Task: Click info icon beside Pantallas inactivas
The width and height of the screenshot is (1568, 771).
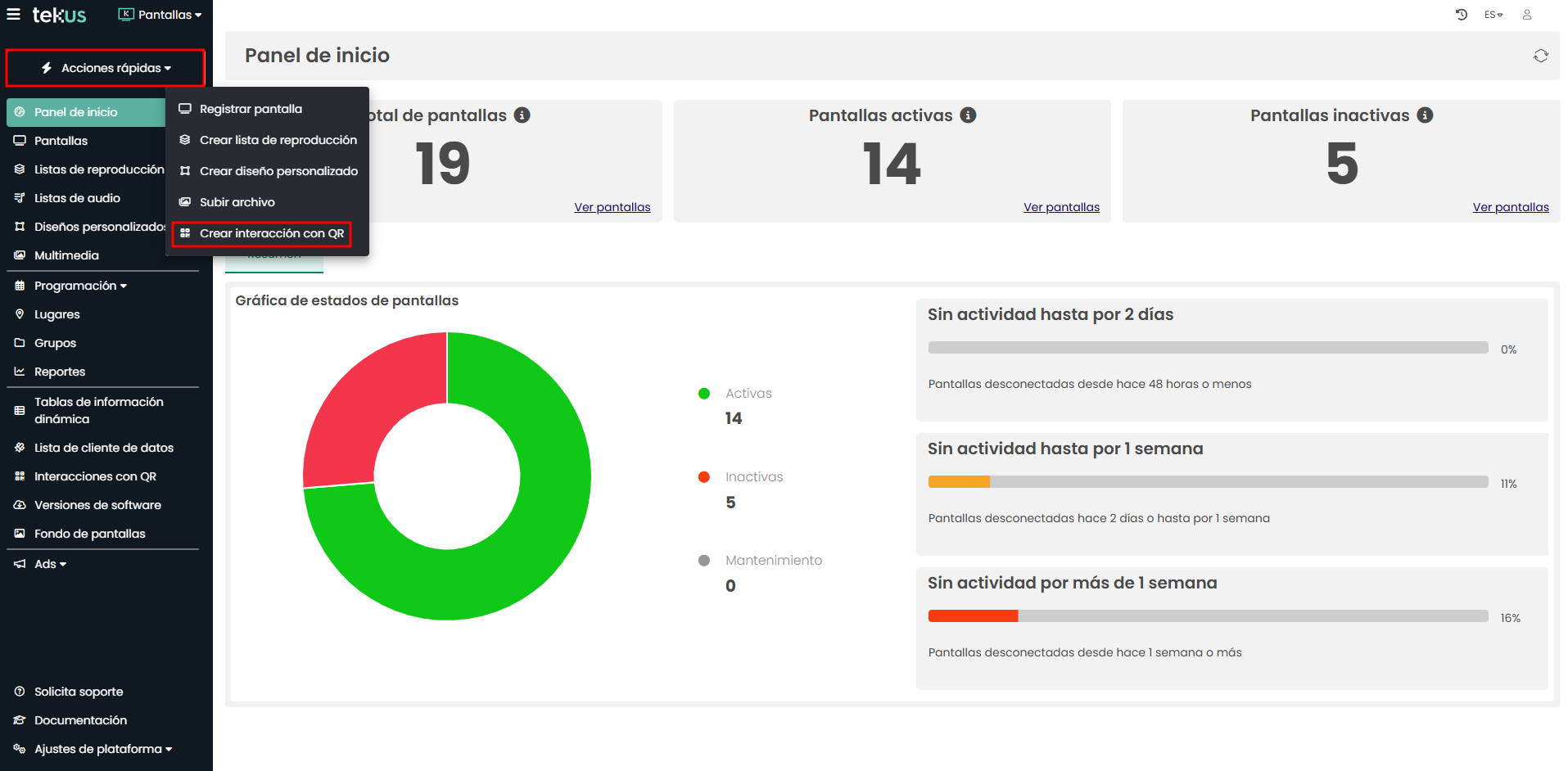Action: click(x=1425, y=115)
